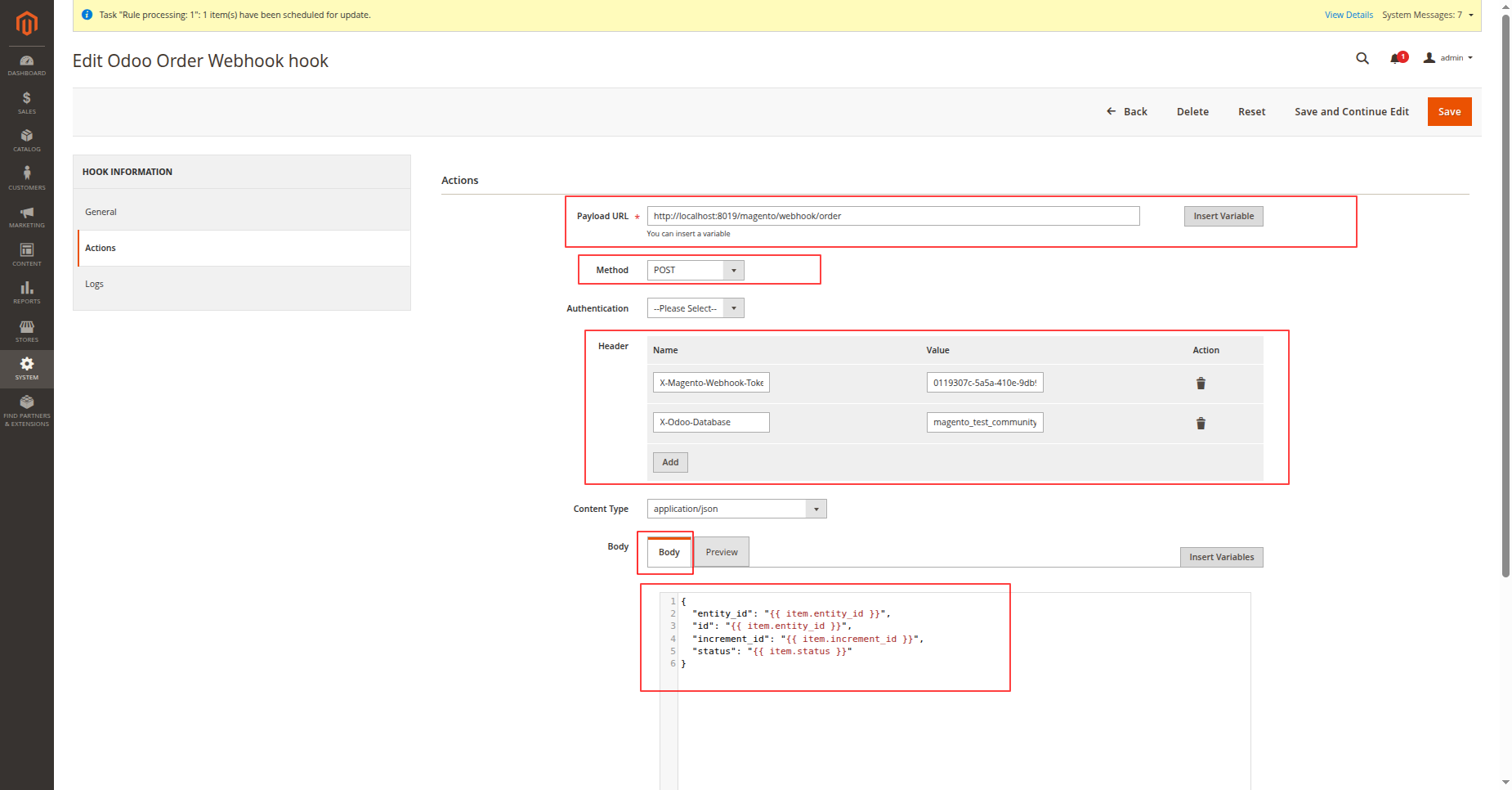1512x790 pixels.
Task: Expand the System Messages dropdown
Action: pyautogui.click(x=1428, y=15)
